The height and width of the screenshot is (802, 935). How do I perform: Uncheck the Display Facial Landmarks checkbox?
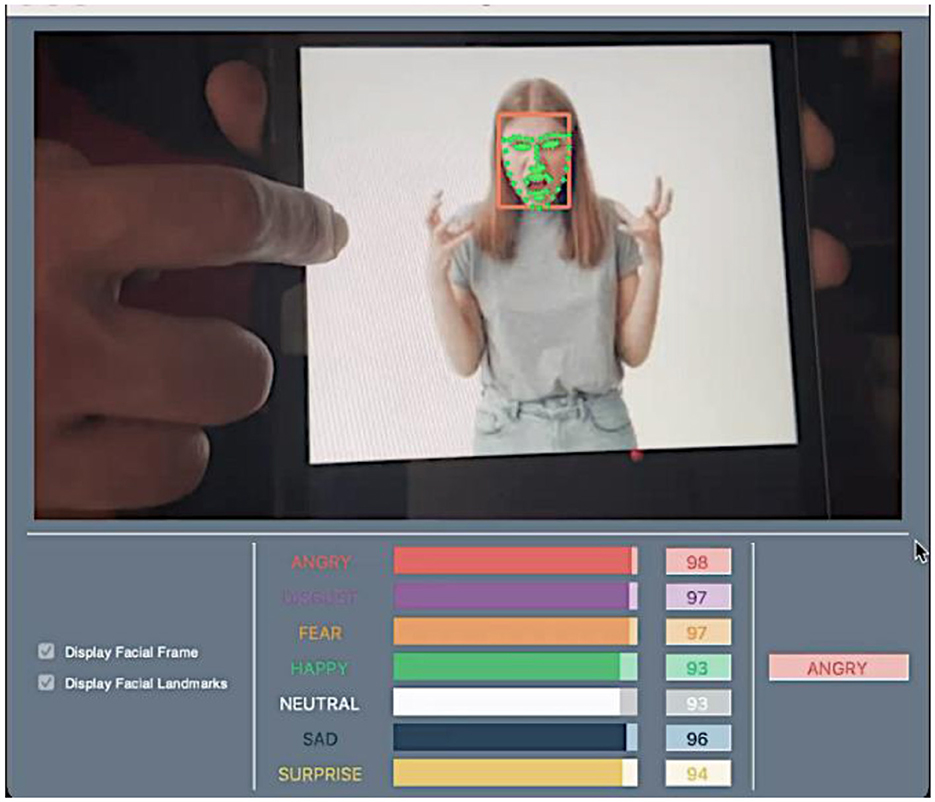[46, 683]
